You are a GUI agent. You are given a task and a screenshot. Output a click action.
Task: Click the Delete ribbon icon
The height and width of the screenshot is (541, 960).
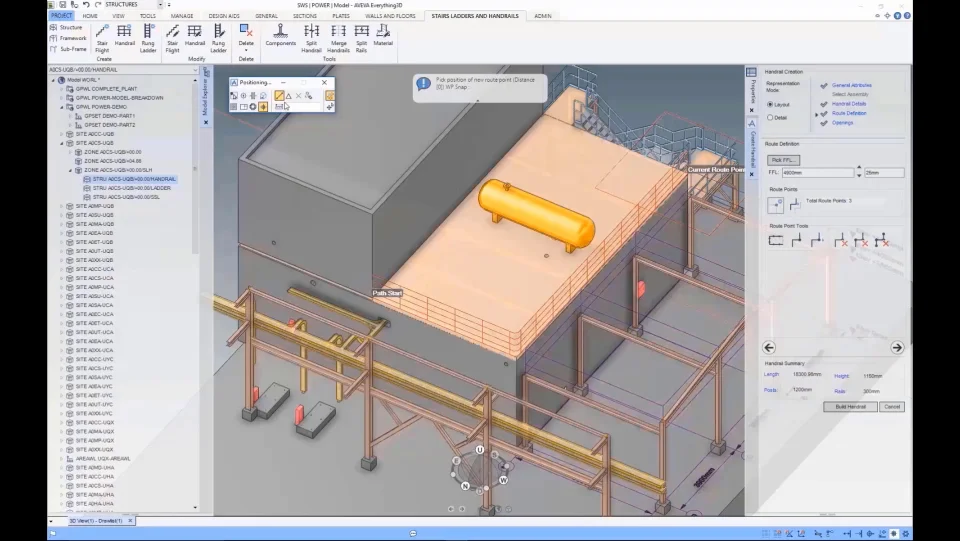[246, 31]
